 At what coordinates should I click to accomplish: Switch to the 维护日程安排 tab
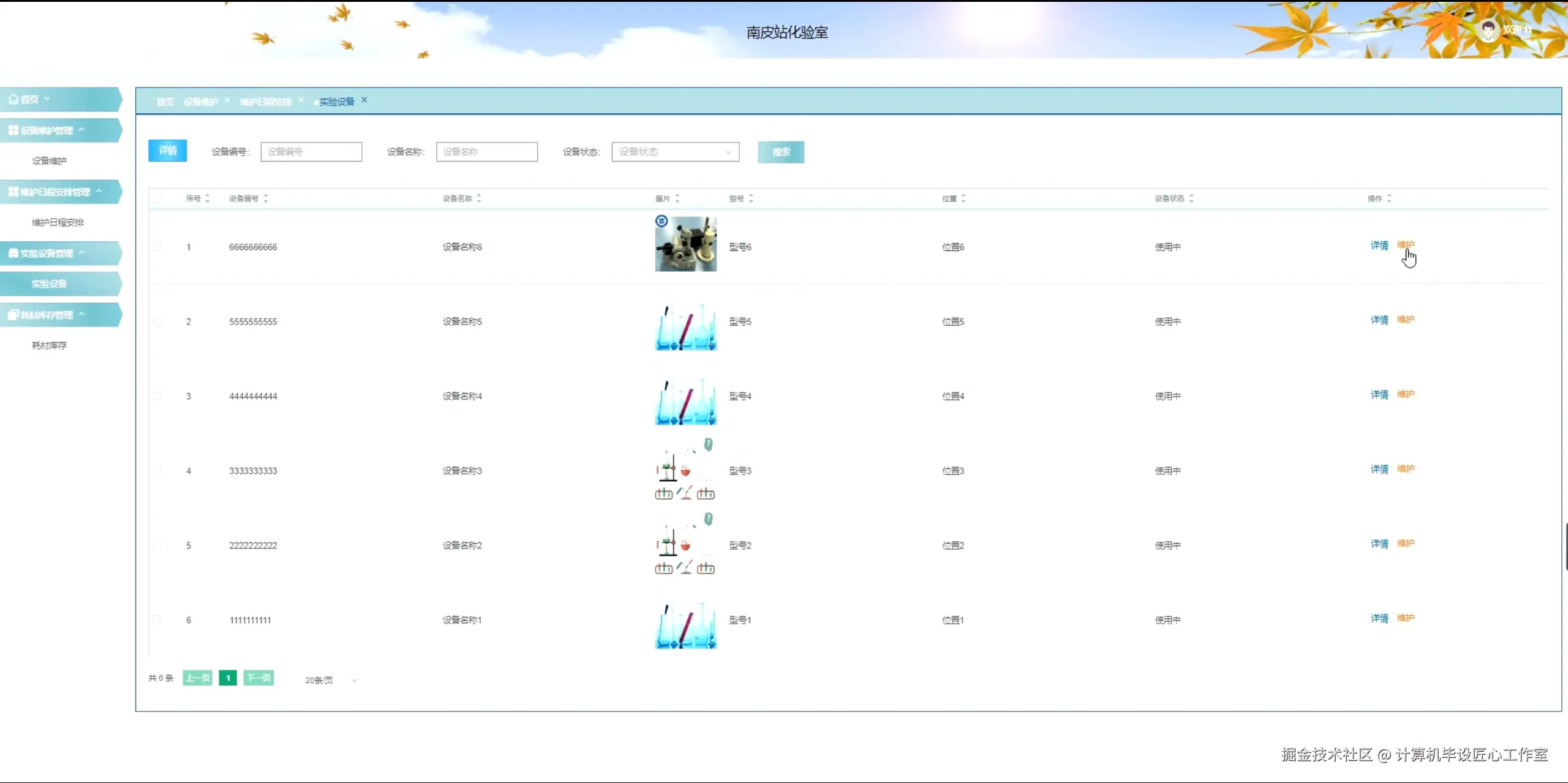[x=266, y=102]
